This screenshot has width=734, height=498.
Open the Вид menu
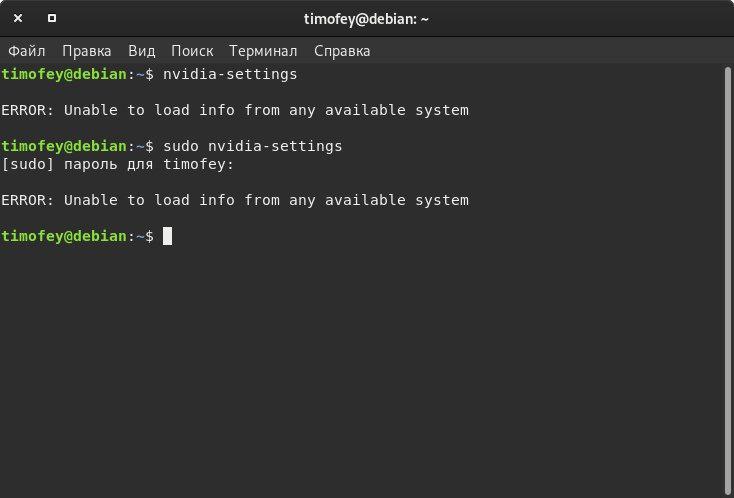(x=142, y=50)
